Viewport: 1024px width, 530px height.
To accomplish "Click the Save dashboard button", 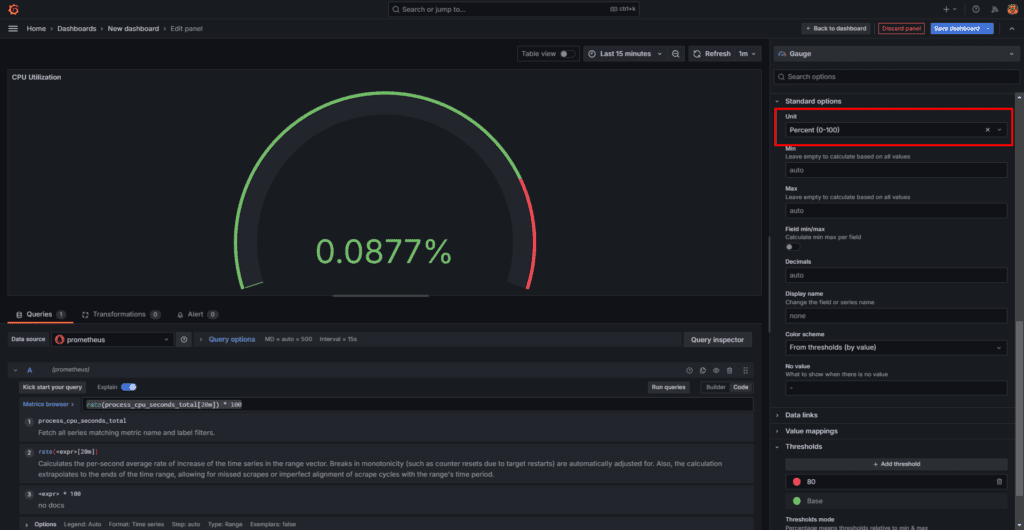I will 957,29.
